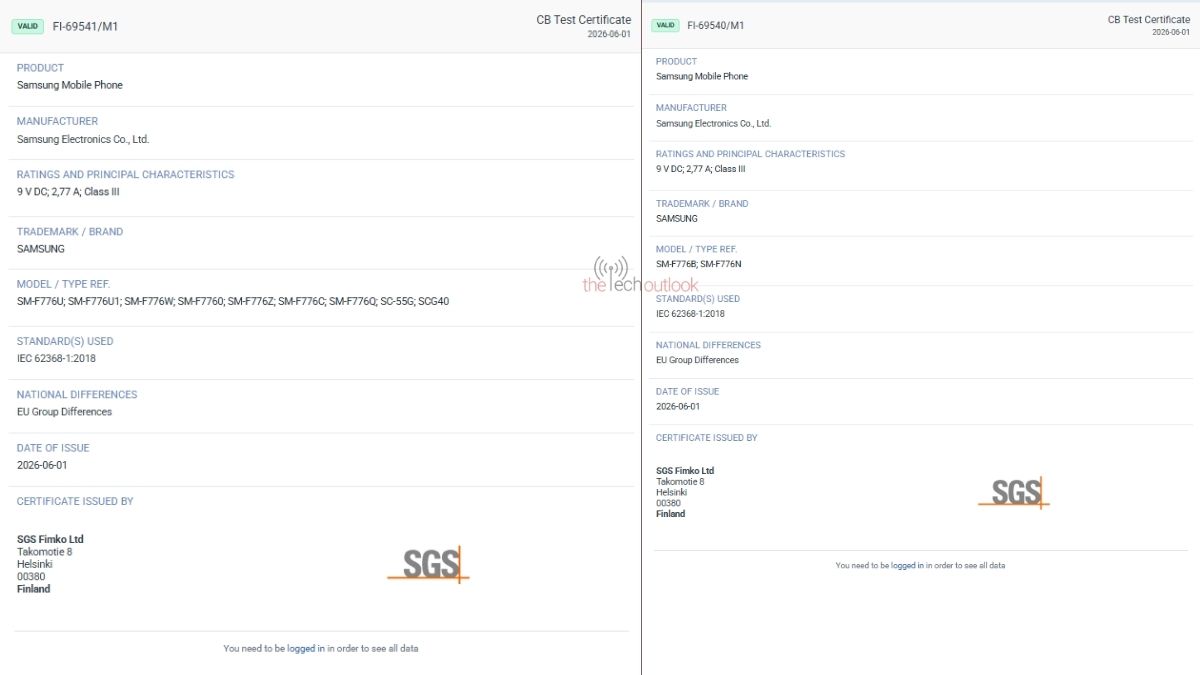Click the SAMSUNG brand value in right certificate
1200x675 pixels.
pos(677,219)
